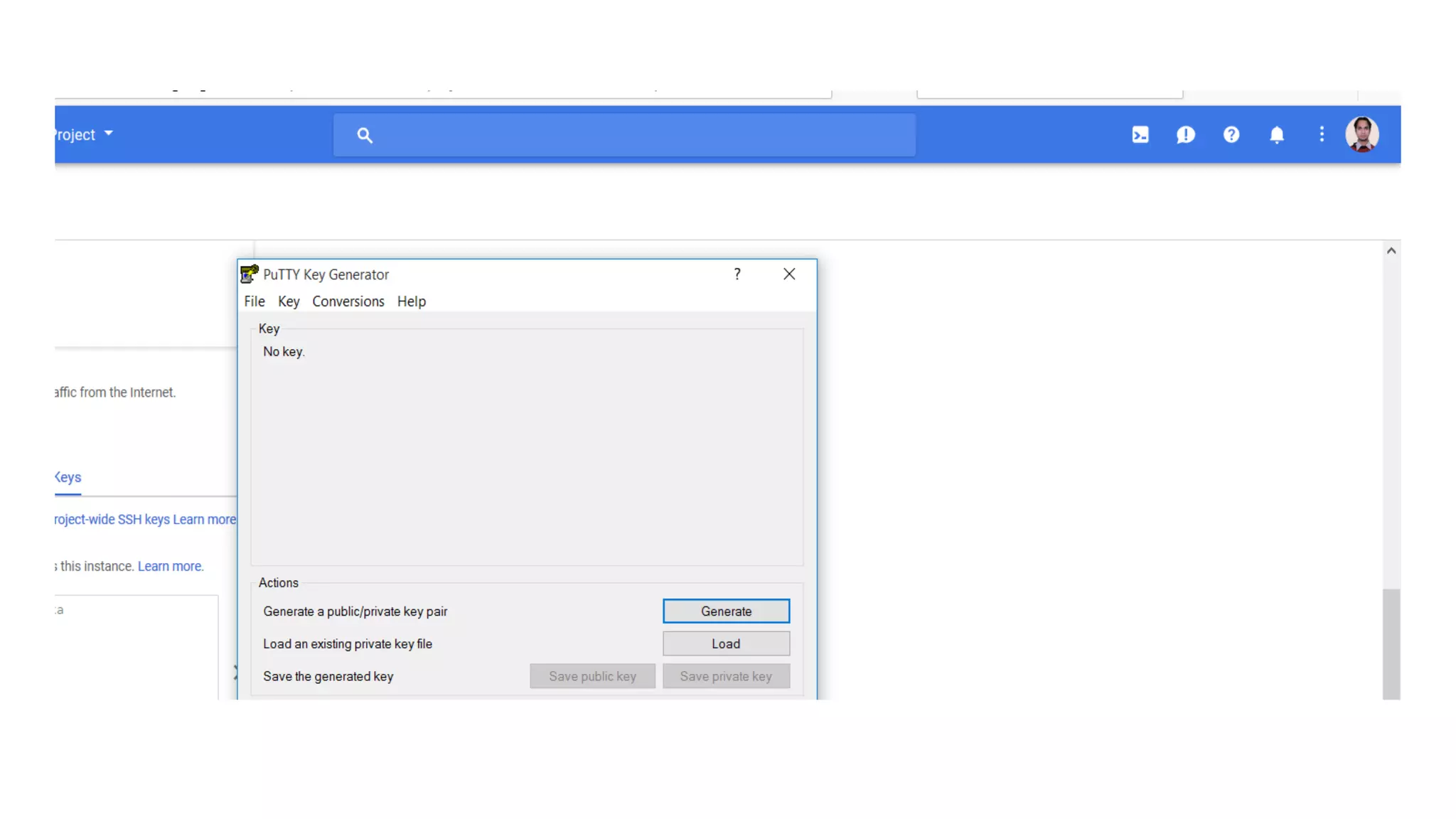Click Learn more link beside project-wide SSH keys

204,520
